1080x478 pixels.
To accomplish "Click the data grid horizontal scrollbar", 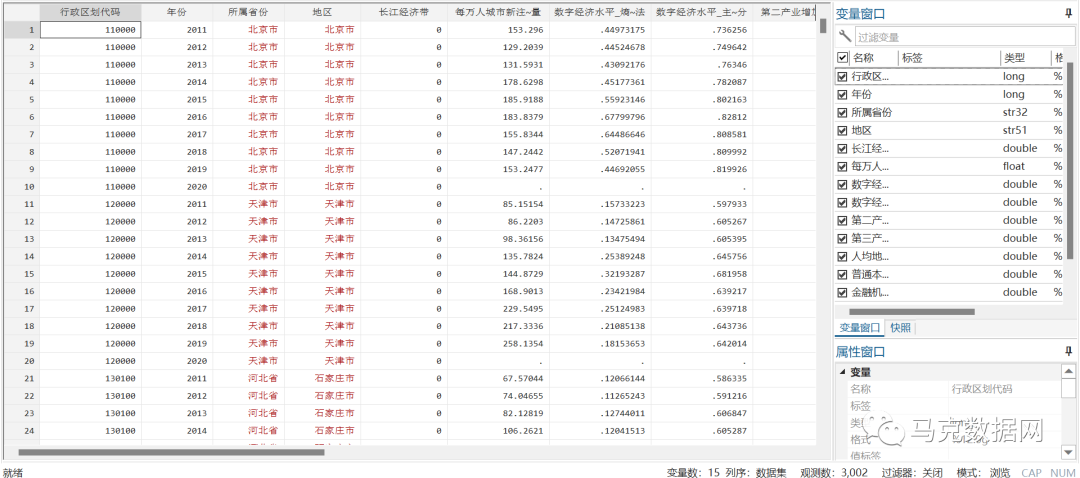I will tap(171, 452).
